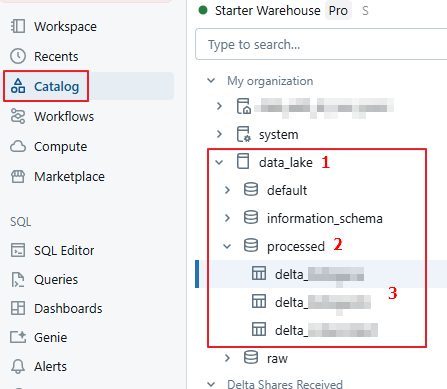
Task: Click the Alerts bell icon
Action: click(18, 366)
